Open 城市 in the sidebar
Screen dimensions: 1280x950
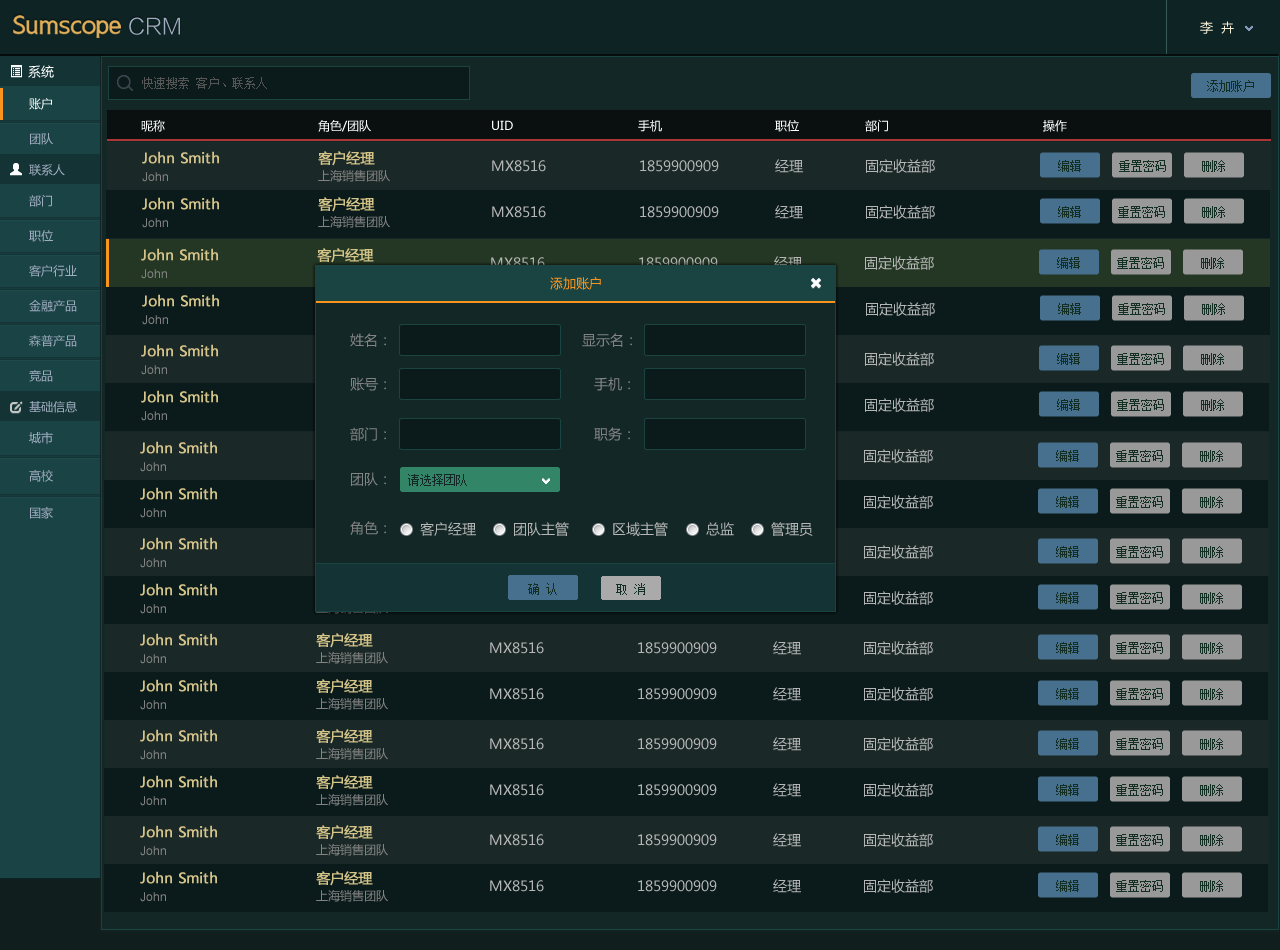[x=50, y=438]
